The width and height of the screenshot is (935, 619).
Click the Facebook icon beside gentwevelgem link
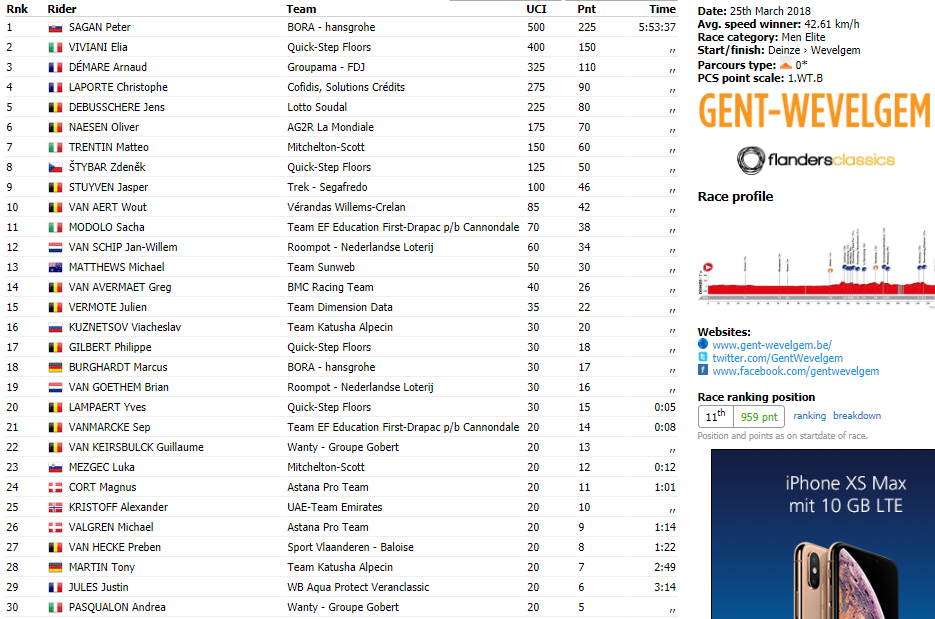tap(703, 370)
